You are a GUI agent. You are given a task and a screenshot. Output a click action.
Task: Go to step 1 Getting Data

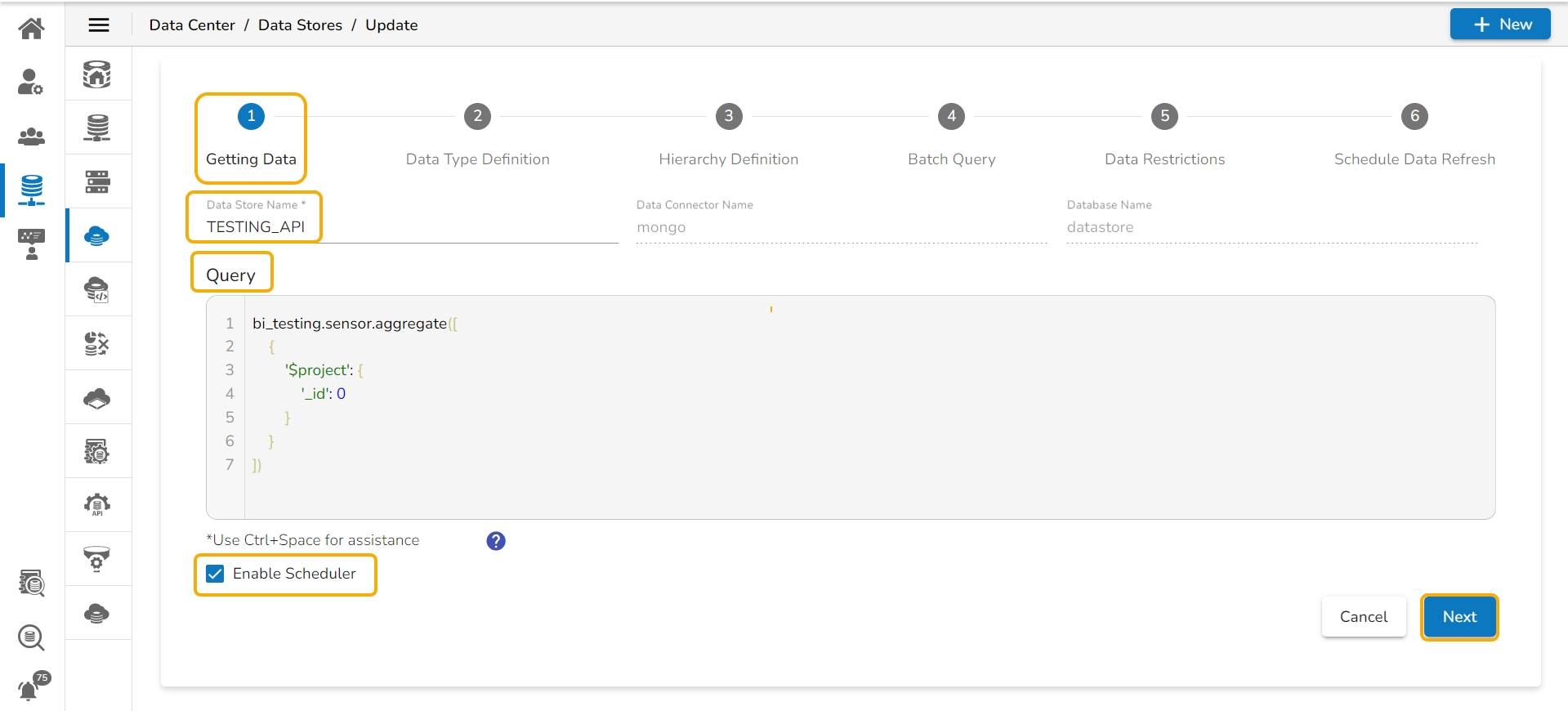point(251,136)
